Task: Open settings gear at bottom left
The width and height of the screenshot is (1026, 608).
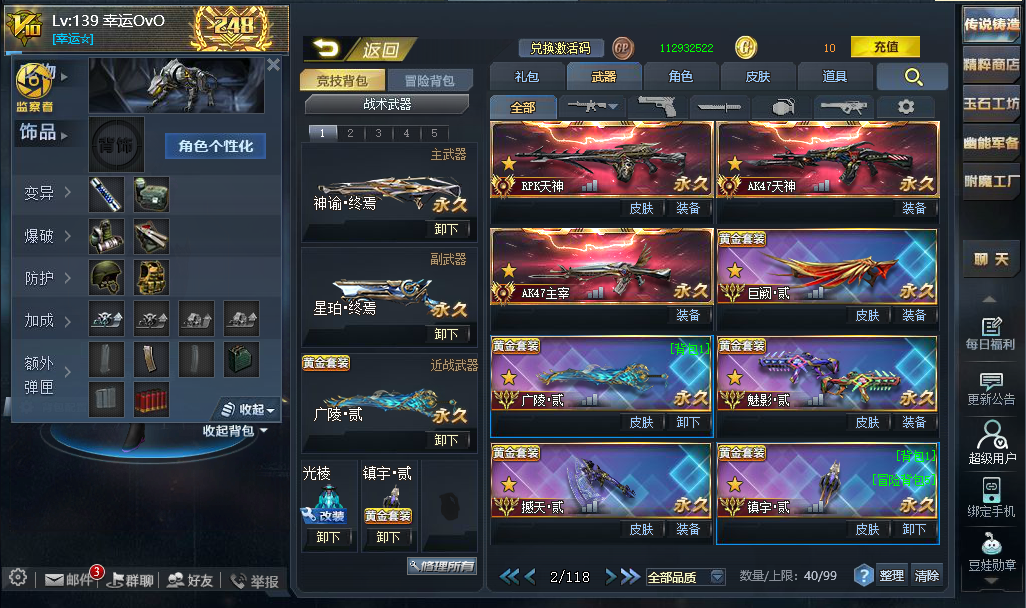Action: point(18,577)
